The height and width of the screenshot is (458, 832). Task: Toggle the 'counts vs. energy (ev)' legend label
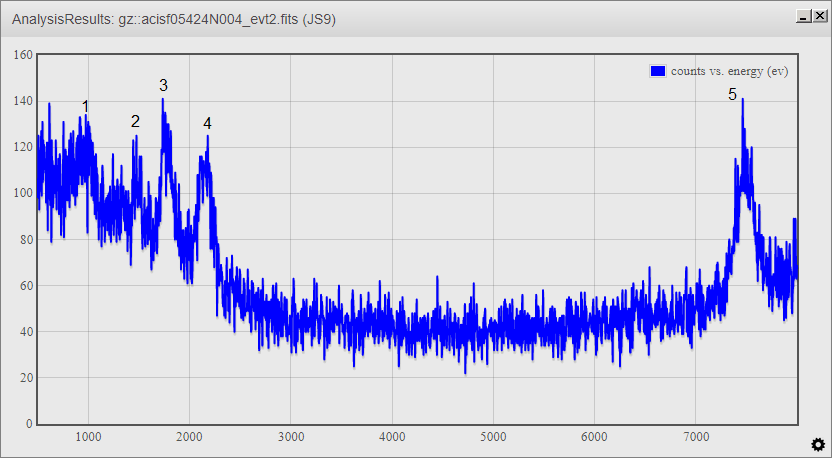(x=729, y=71)
